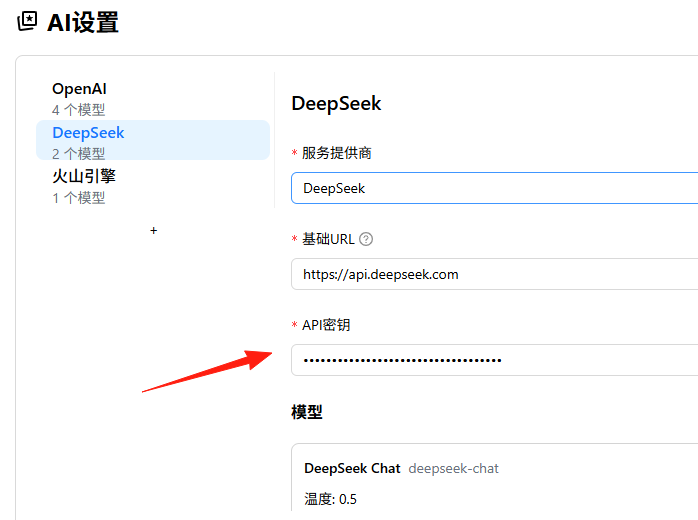Image resolution: width=698 pixels, height=520 pixels.
Task: Click the 模型 section heading
Action: [x=307, y=412]
